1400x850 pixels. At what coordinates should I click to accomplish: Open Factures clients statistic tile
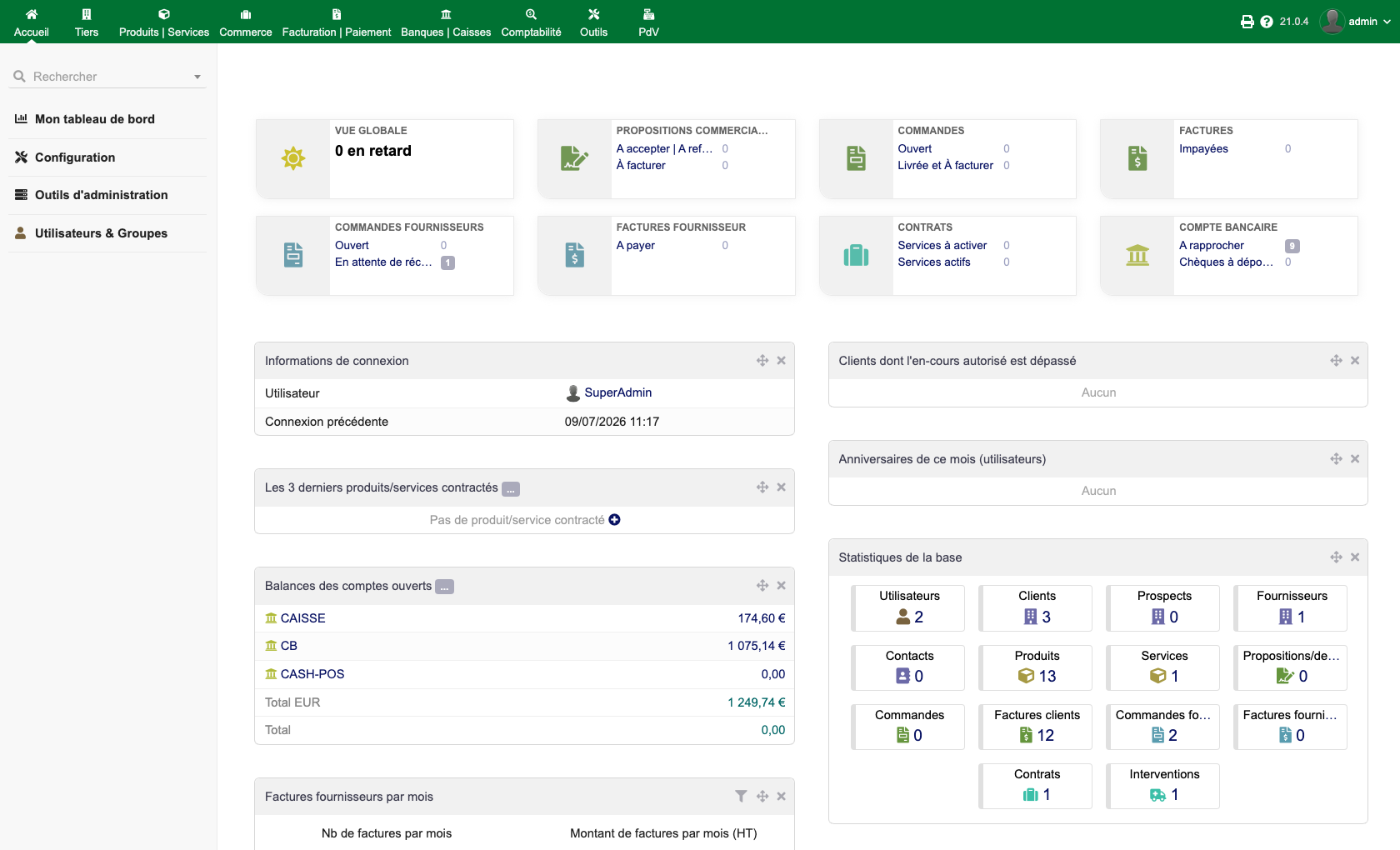pyautogui.click(x=1036, y=726)
